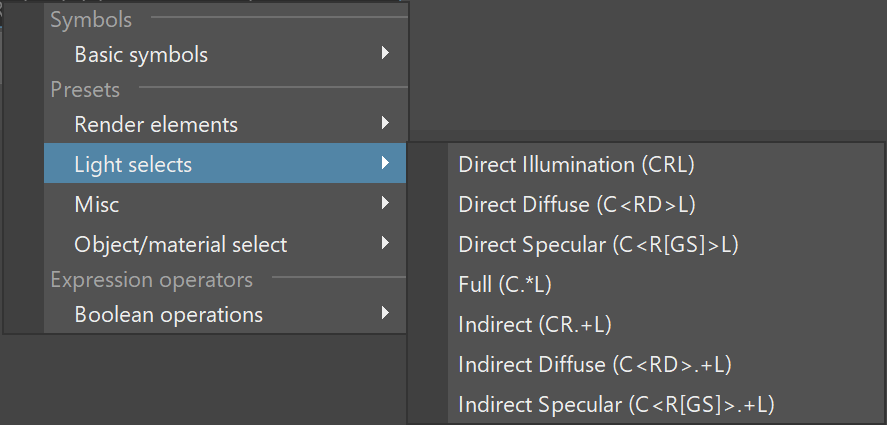887x425 pixels.
Task: Expand arrow beside Misc
Action: point(385,202)
